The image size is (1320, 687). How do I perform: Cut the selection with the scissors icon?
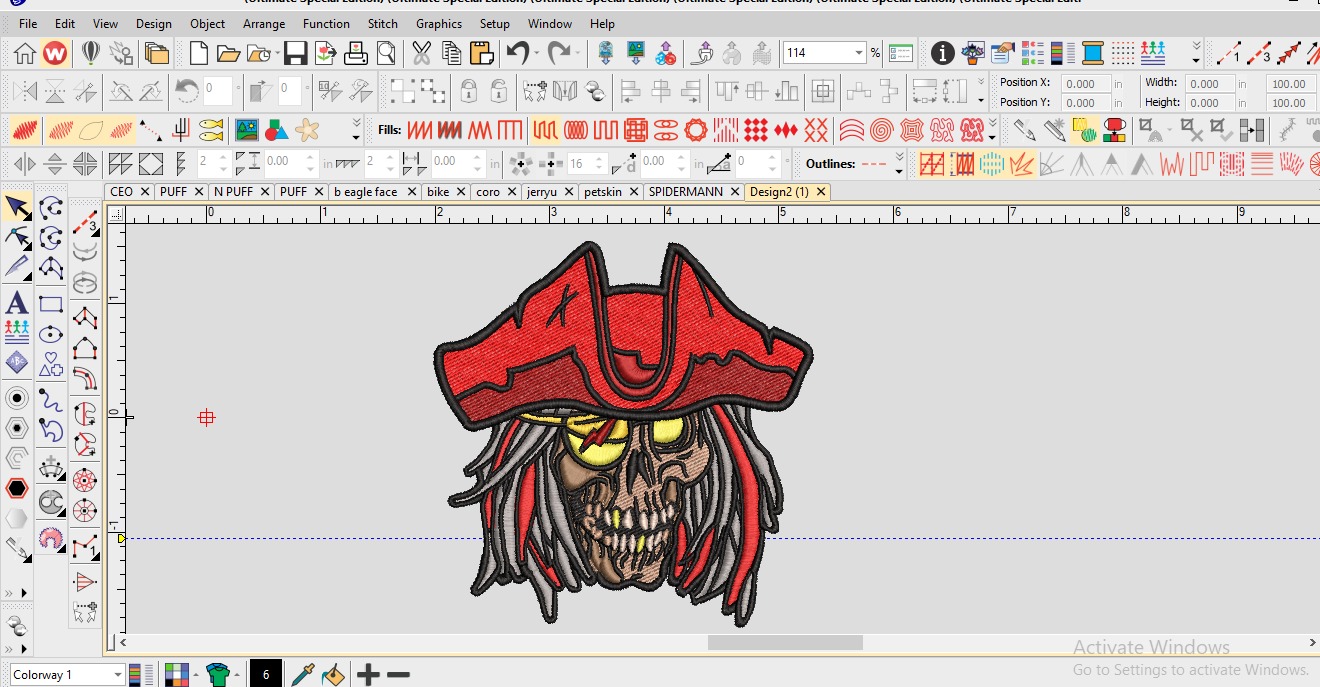(421, 53)
